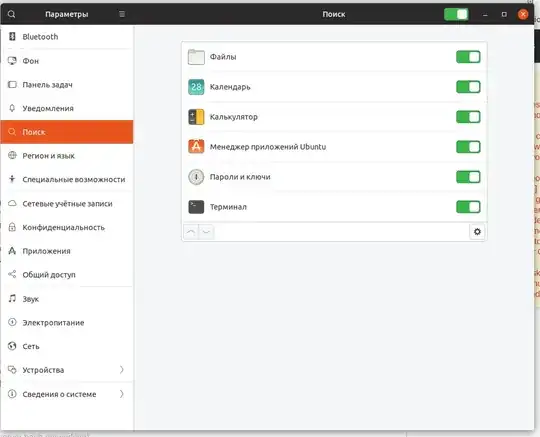Select the Калькулятор row in list
The height and width of the screenshot is (437, 540).
(x=334, y=117)
